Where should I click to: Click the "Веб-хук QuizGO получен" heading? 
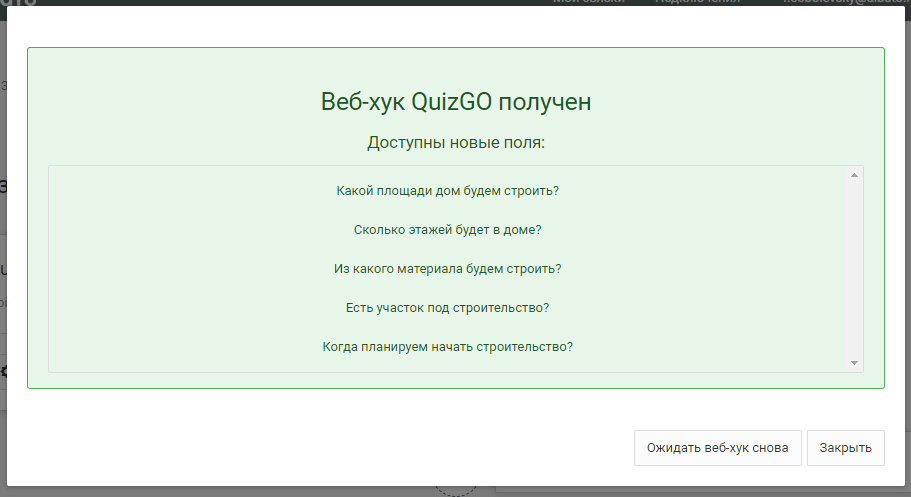coord(455,102)
